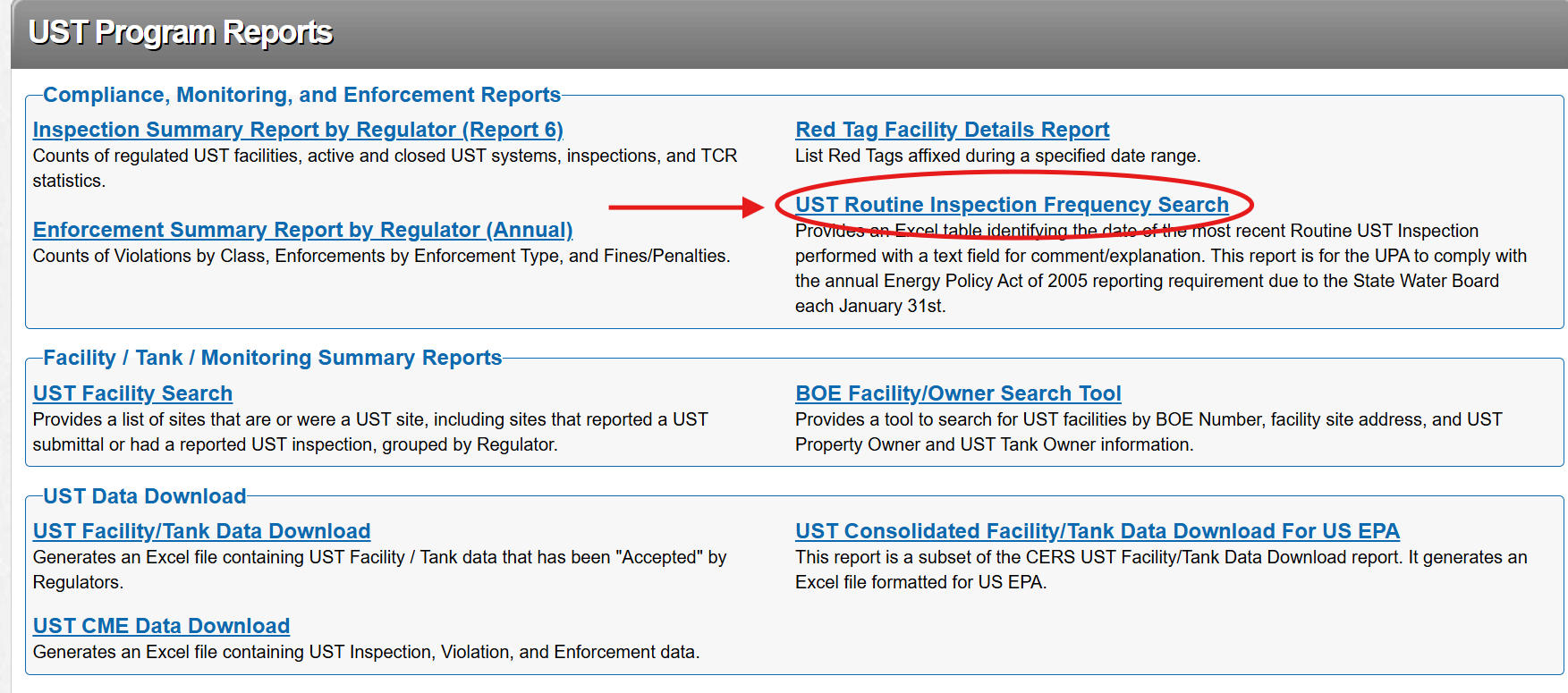Screen dimensions: 1568x693
Task: Open the UST Facility Search report
Action: coord(132,393)
